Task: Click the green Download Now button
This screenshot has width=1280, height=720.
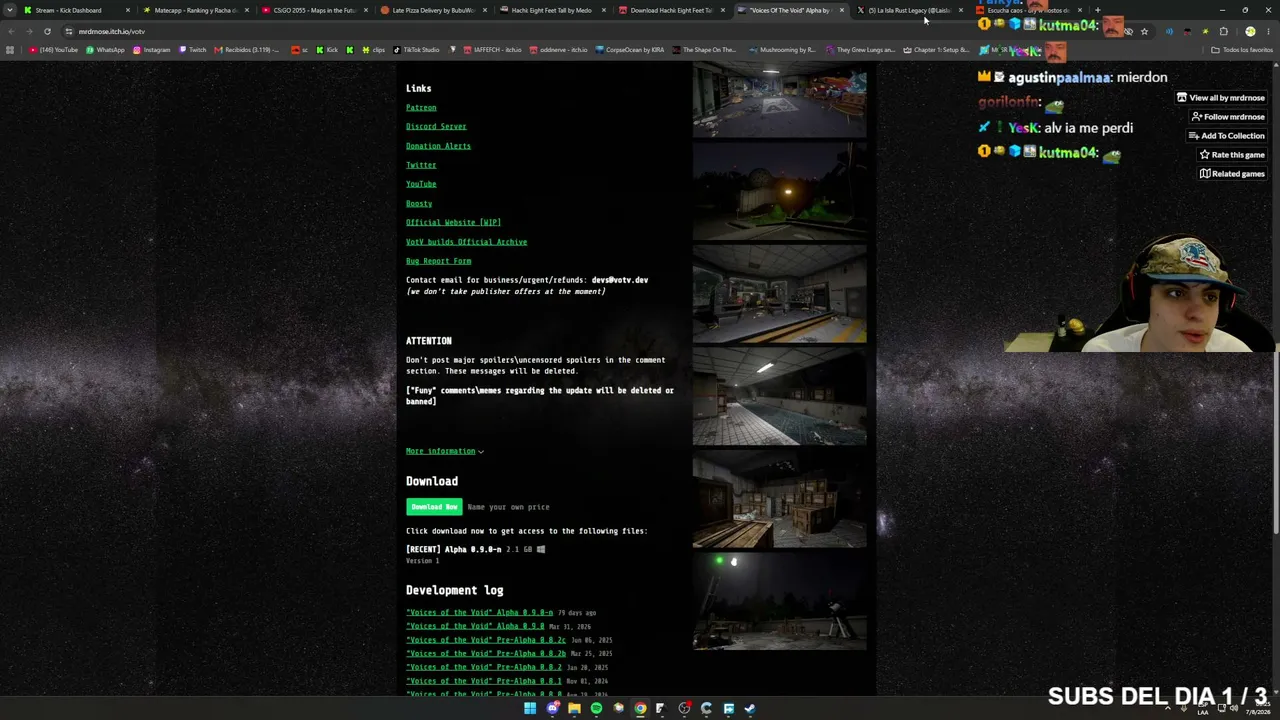Action: tap(434, 507)
